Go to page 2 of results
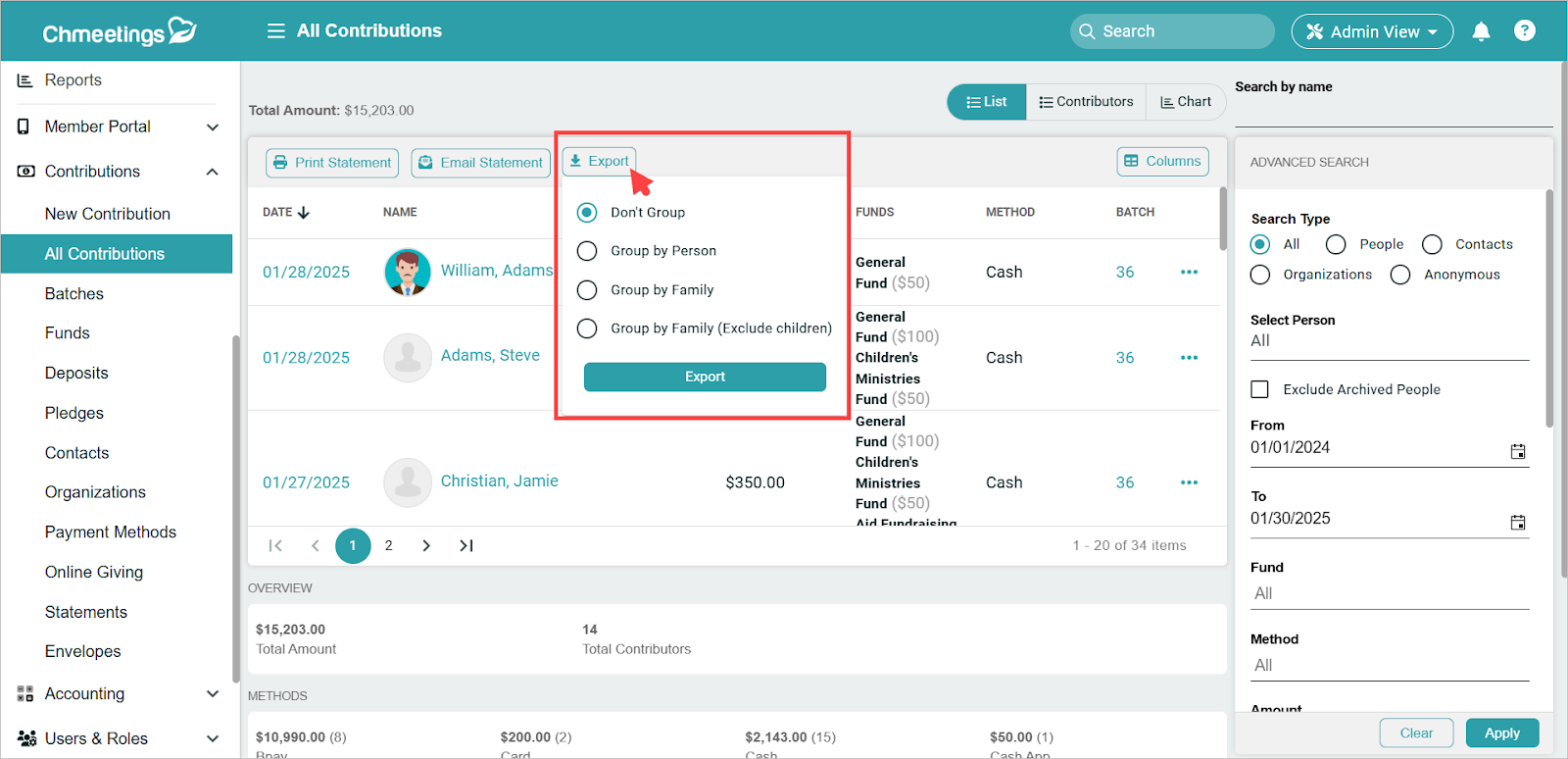 pos(389,546)
